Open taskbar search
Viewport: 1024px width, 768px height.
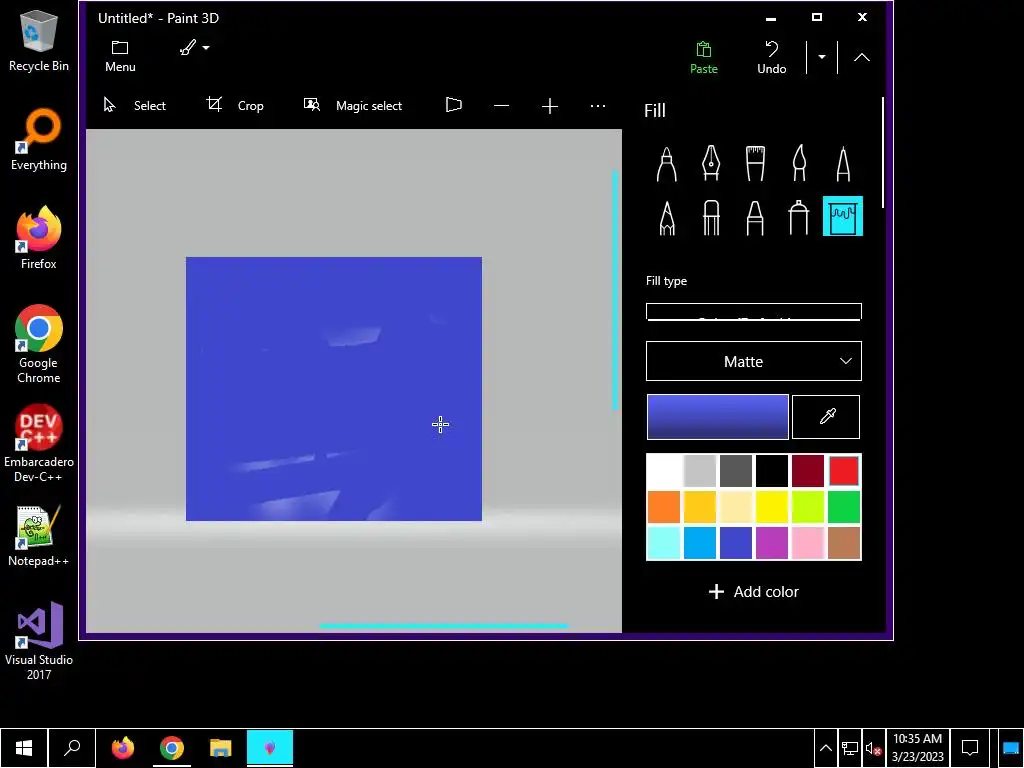coord(72,748)
